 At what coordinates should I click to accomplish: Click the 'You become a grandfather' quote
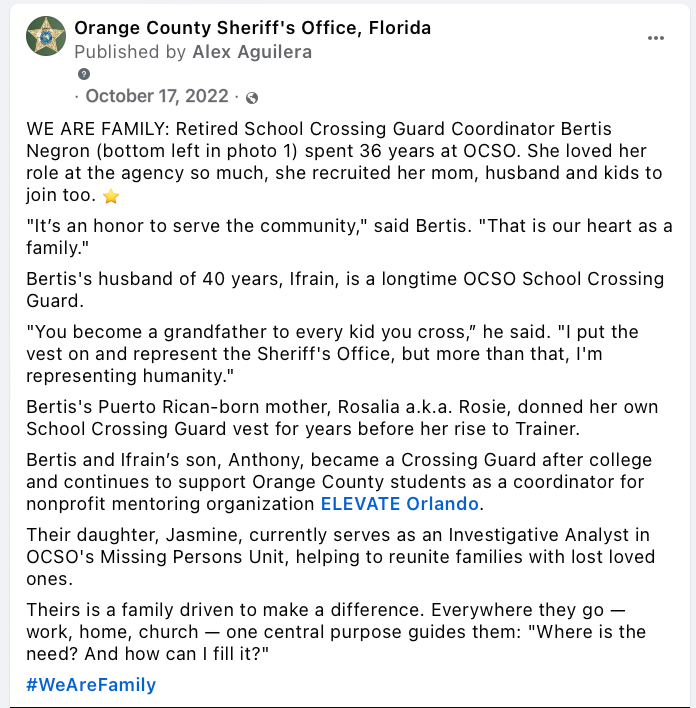tap(332, 352)
